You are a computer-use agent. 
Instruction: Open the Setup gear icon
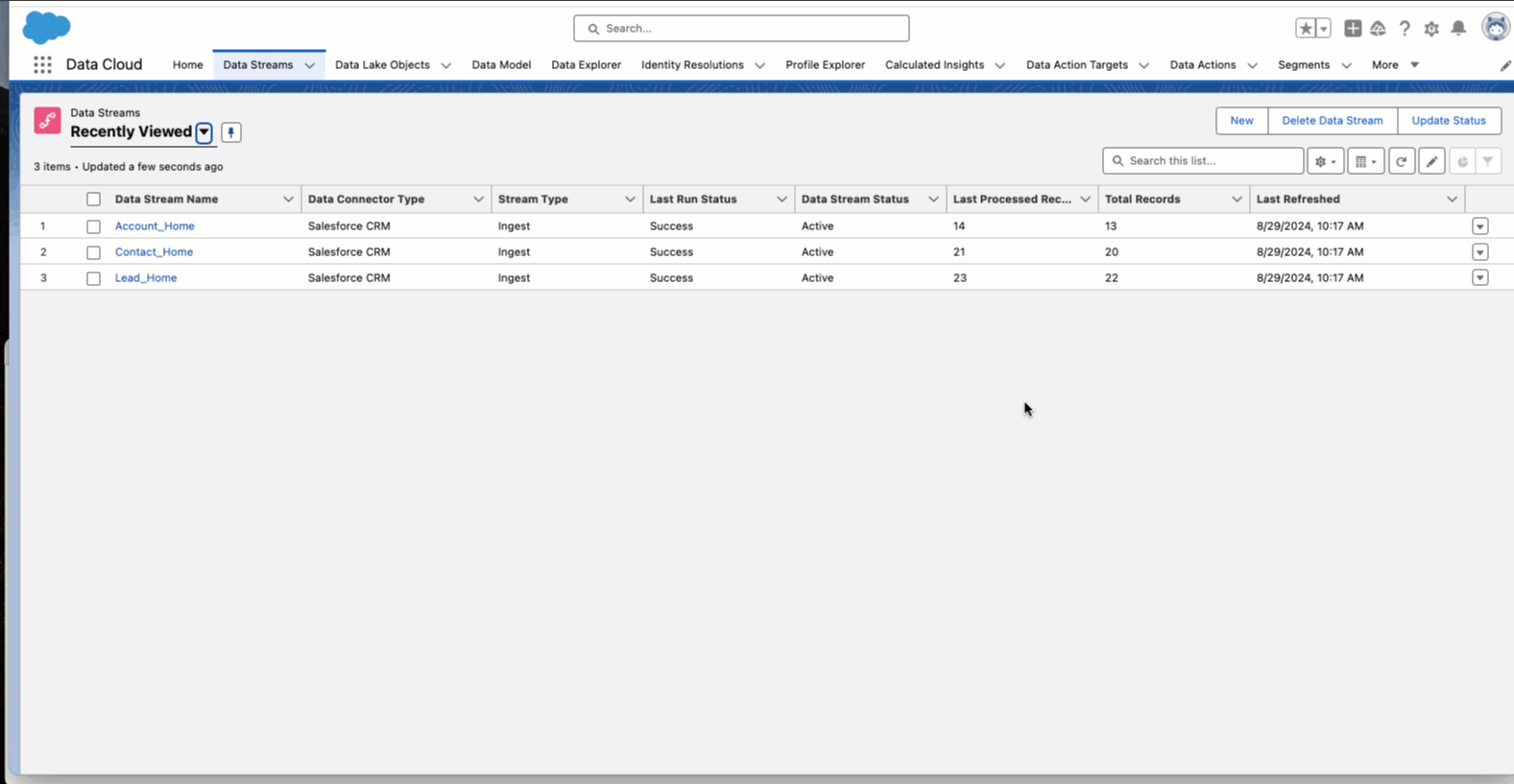click(1431, 29)
